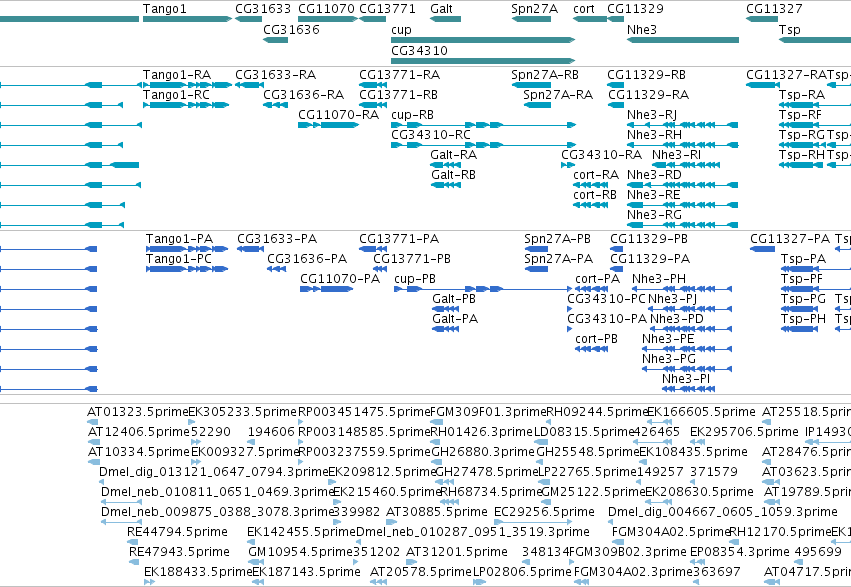Select the Tango1-RA transcript
Viewport: 851px width, 587px height.
click(187, 85)
